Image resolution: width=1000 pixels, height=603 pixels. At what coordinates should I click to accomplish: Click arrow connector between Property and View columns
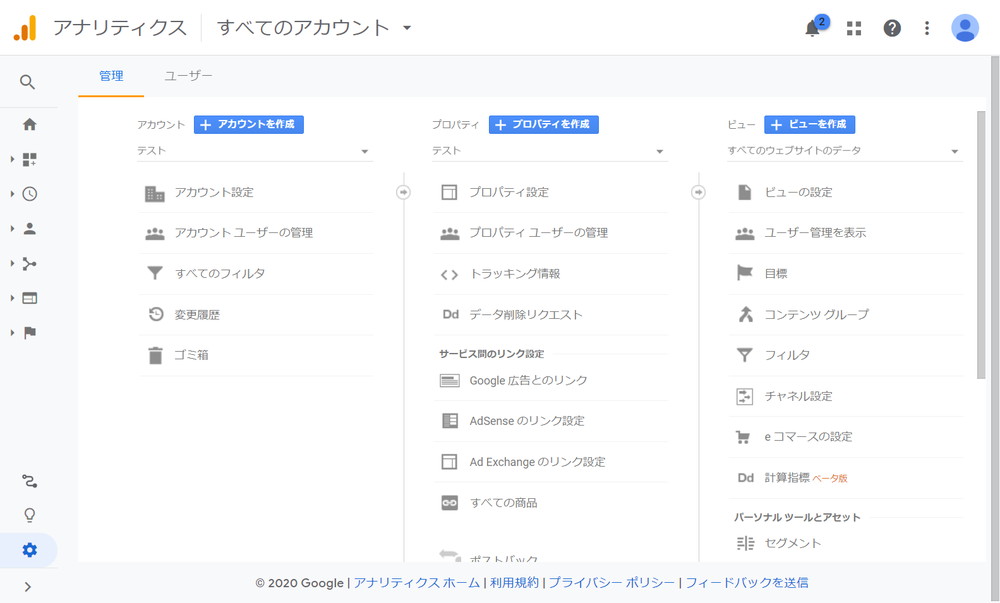(x=698, y=192)
